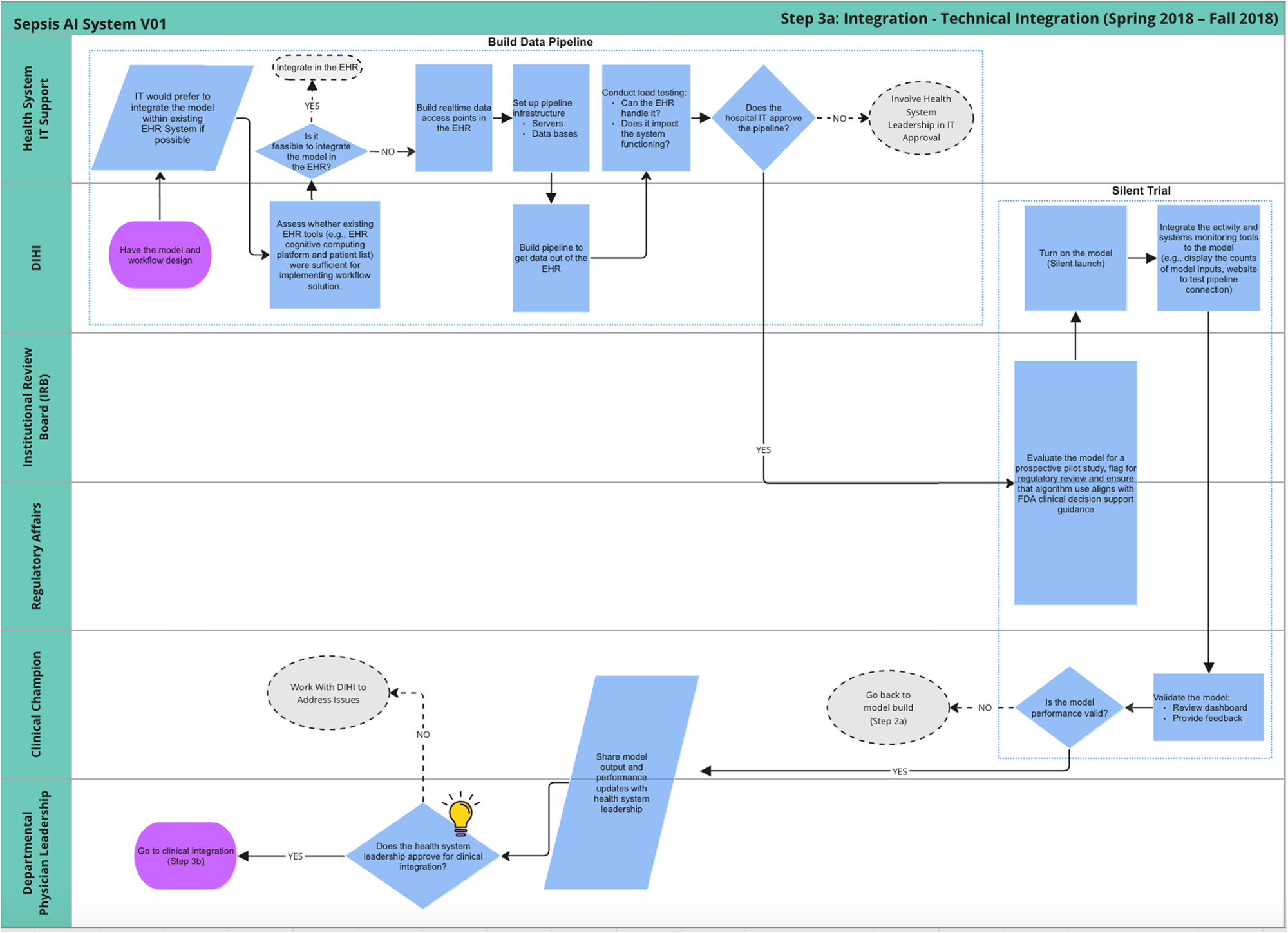Click the 'Go back to model build (Step 2a)' ellipse
The width and height of the screenshot is (1288, 933).
888,707
